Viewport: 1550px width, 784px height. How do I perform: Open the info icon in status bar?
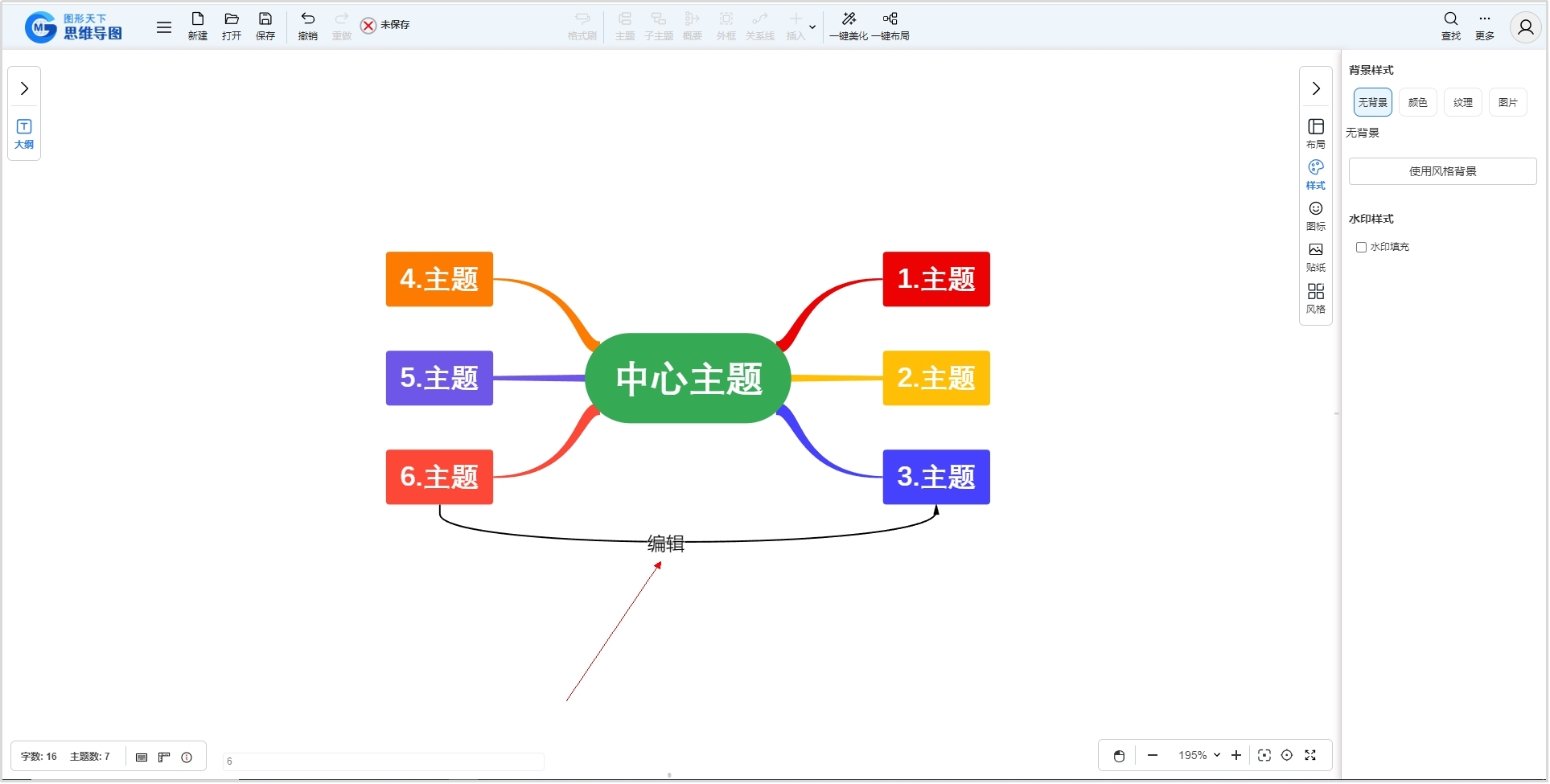click(x=187, y=757)
